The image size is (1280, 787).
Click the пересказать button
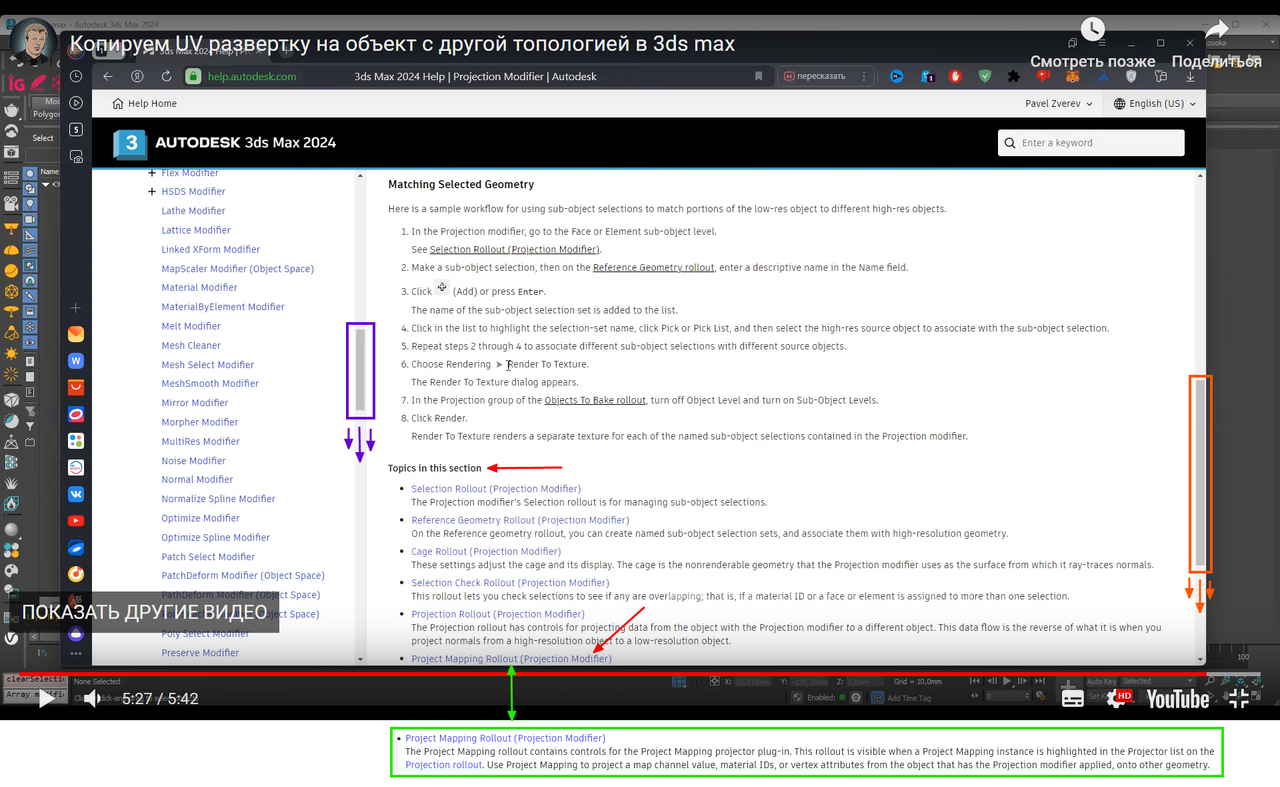(815, 76)
